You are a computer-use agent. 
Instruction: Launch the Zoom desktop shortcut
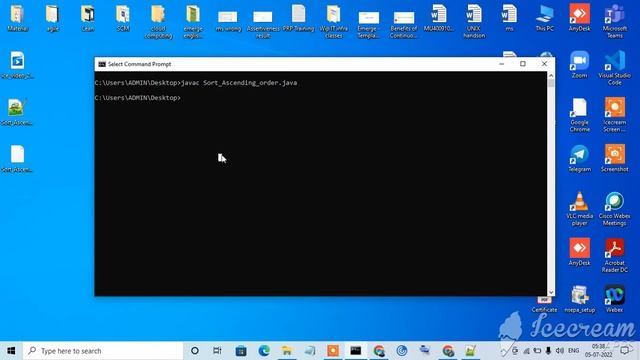580,64
